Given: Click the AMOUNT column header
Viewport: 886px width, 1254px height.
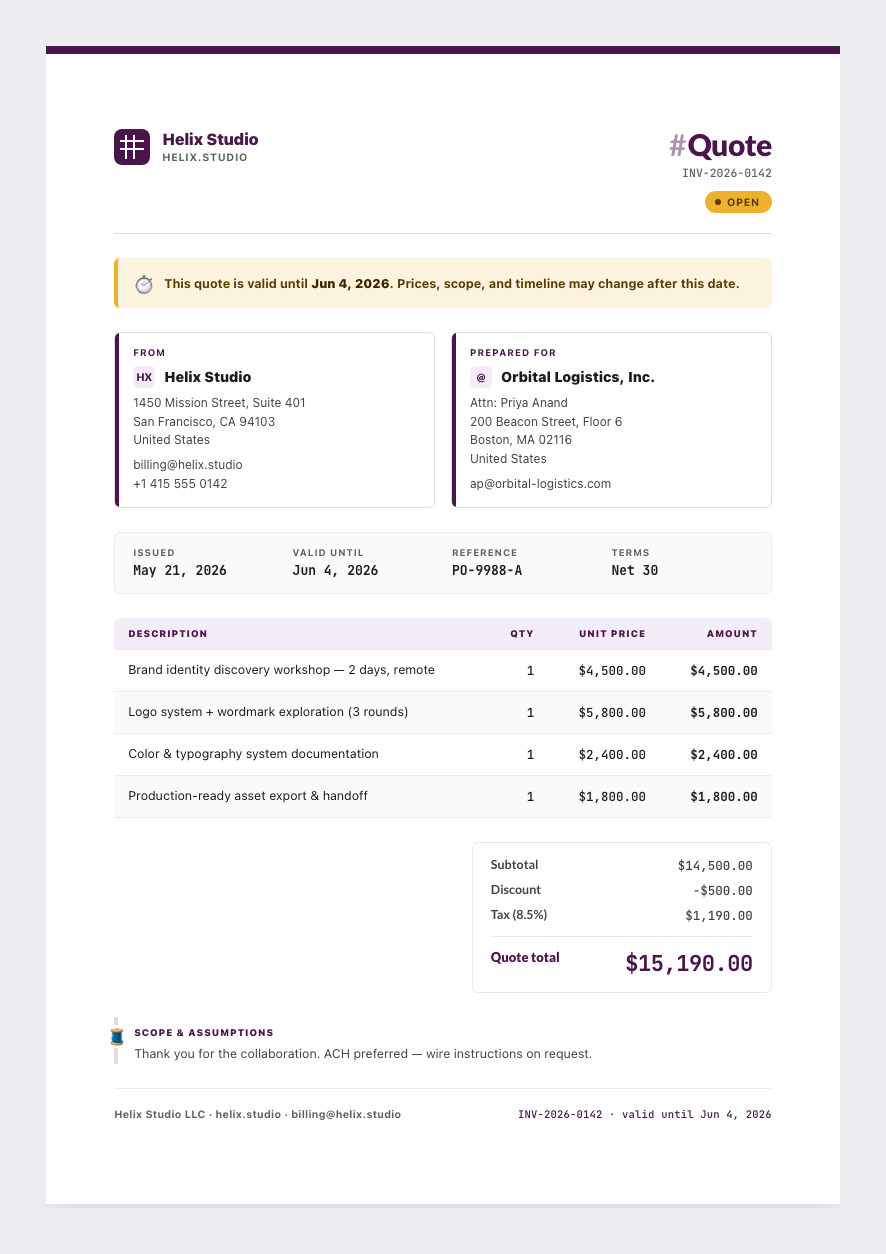Looking at the screenshot, I should pyautogui.click(x=732, y=634).
